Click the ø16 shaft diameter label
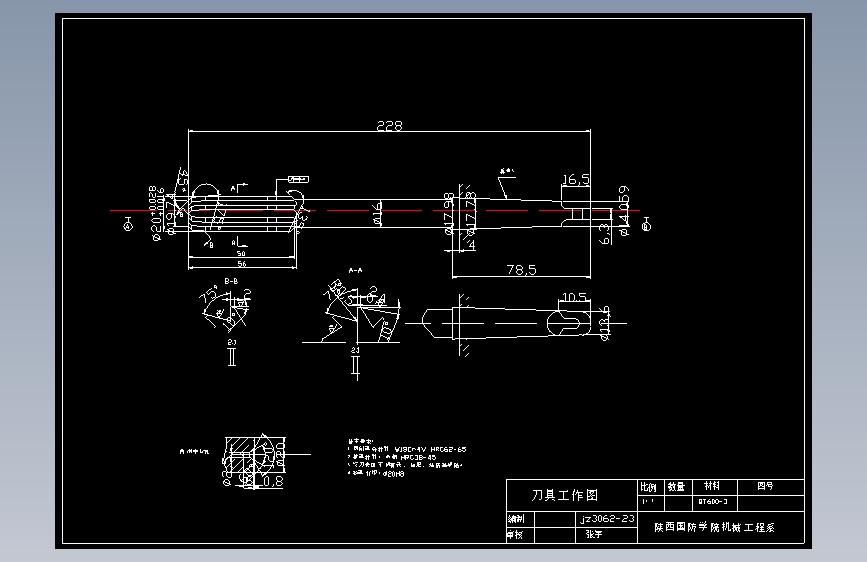 [x=377, y=214]
